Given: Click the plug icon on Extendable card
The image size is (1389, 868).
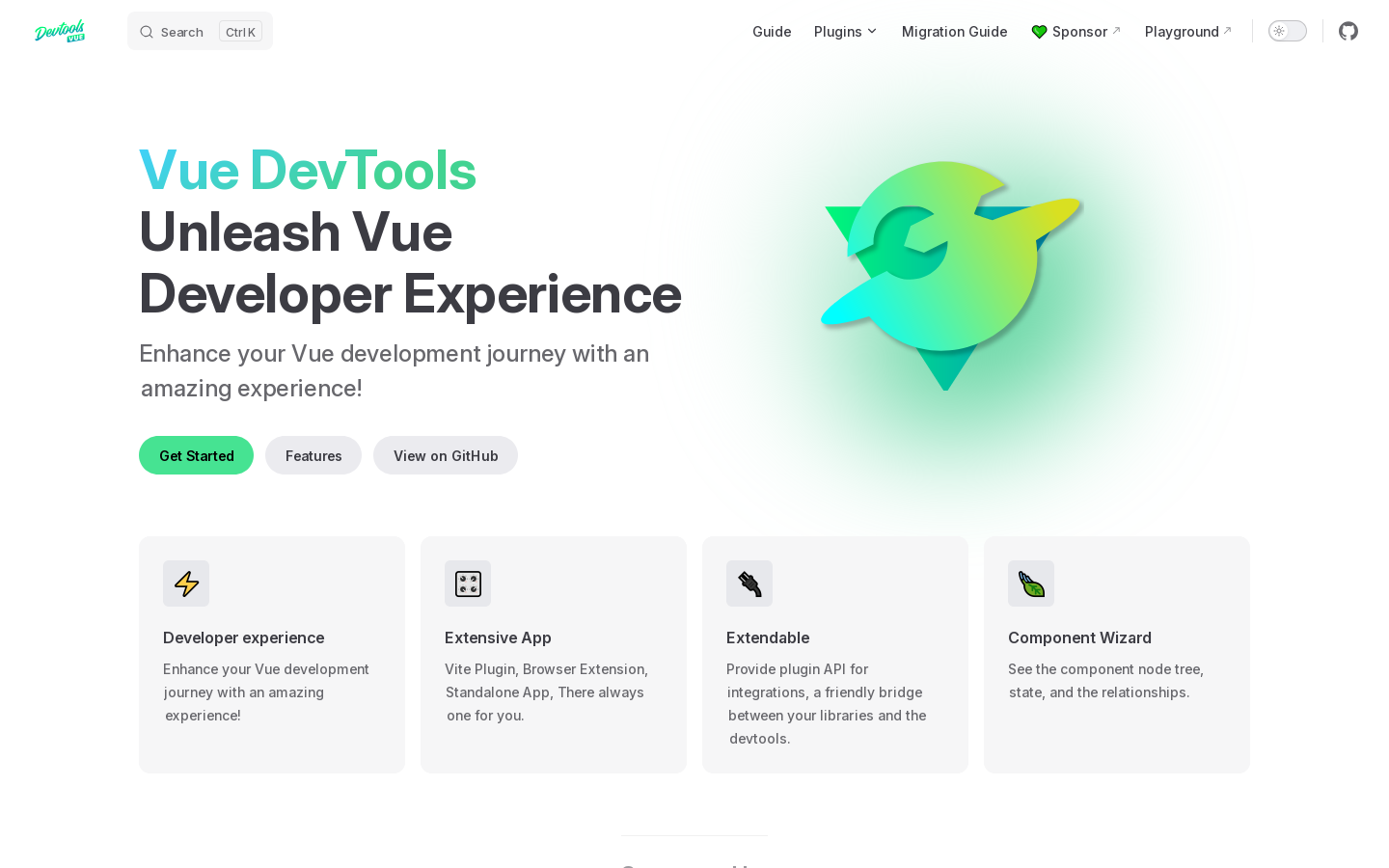Looking at the screenshot, I should [x=749, y=583].
